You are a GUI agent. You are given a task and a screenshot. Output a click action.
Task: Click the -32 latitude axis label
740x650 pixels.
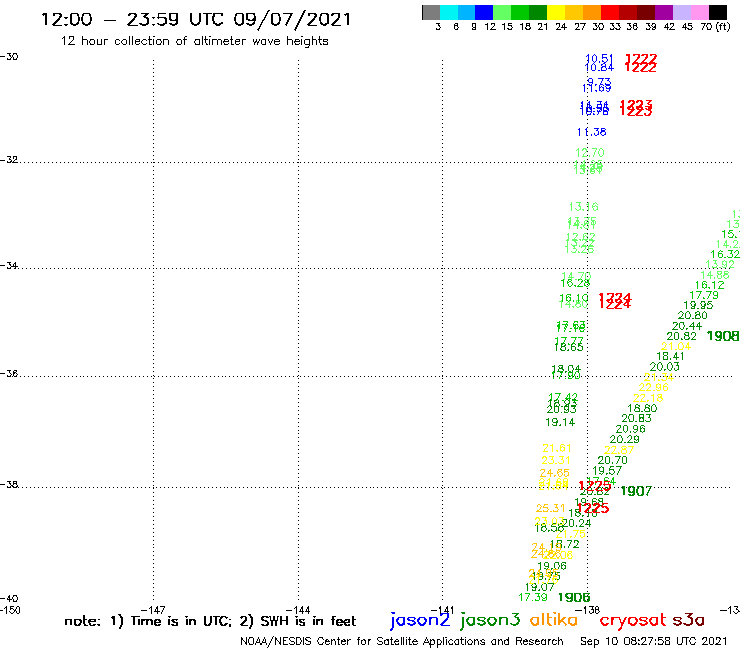(9, 160)
